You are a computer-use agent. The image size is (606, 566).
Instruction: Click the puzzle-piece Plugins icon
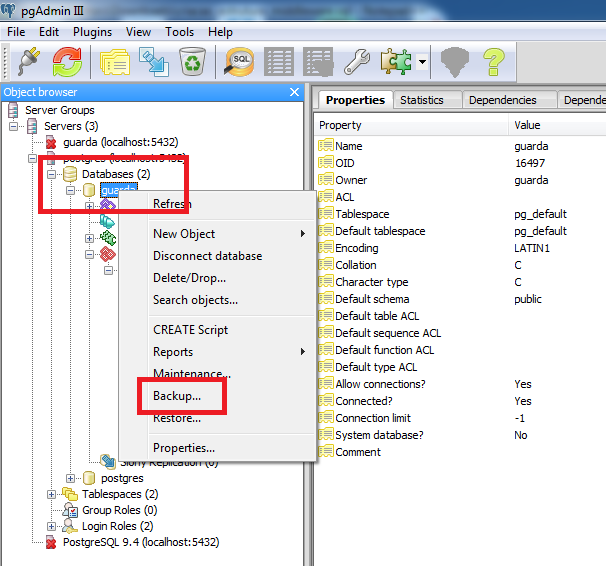[396, 62]
